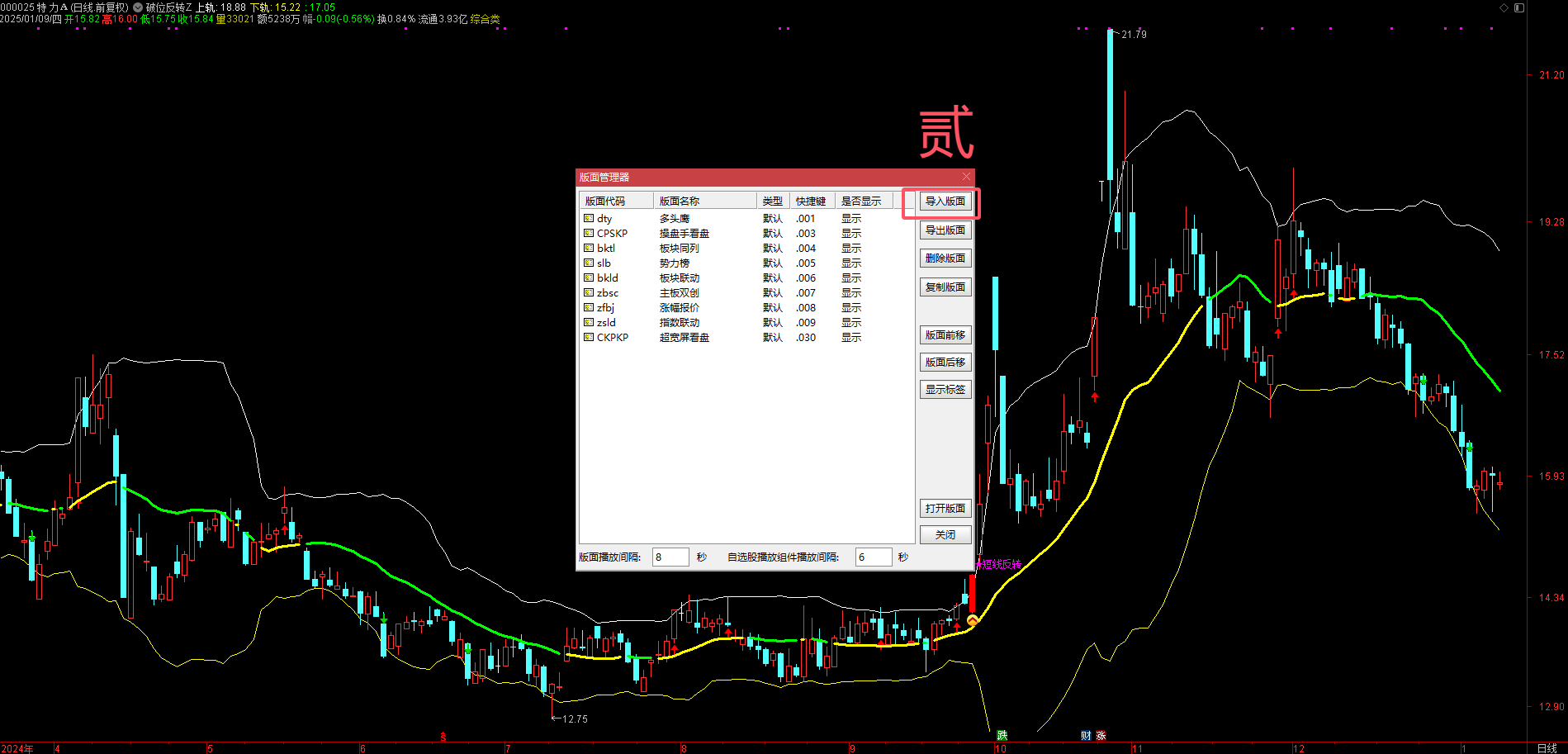Select the 指数联动 layout name

(680, 323)
